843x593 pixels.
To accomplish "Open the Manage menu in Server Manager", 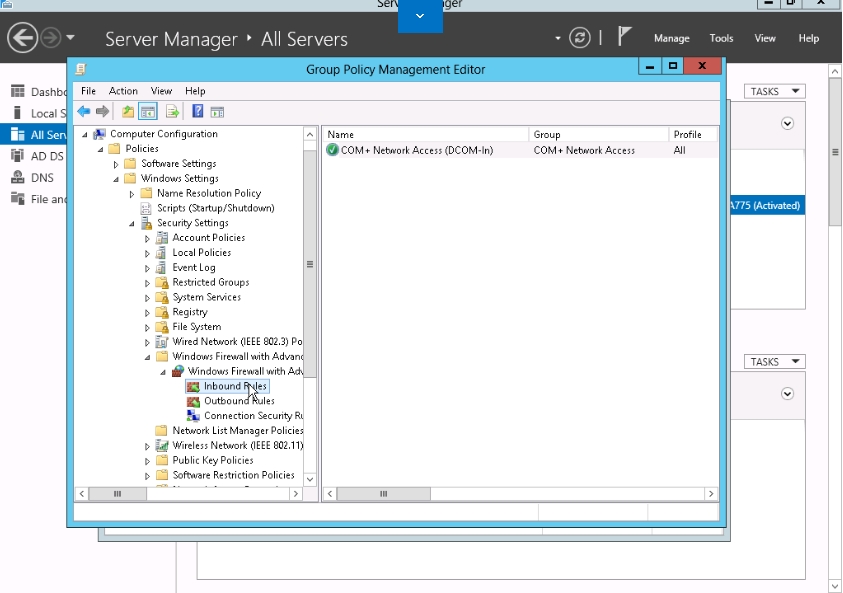I will coord(671,38).
